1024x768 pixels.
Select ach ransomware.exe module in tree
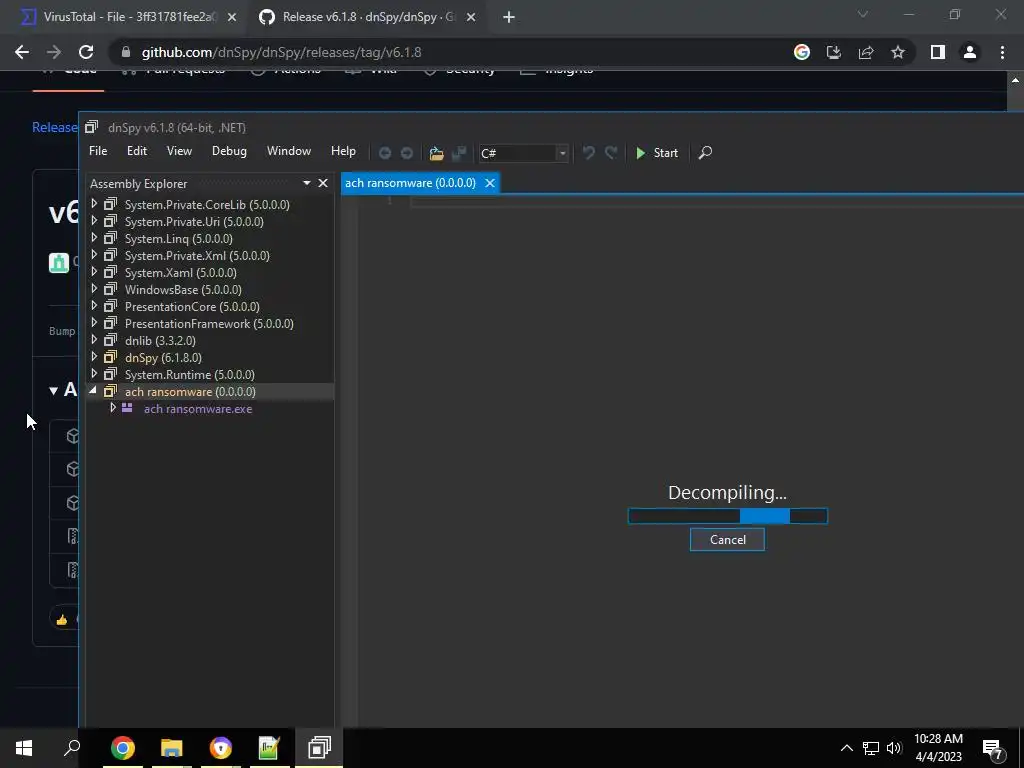tap(198, 409)
